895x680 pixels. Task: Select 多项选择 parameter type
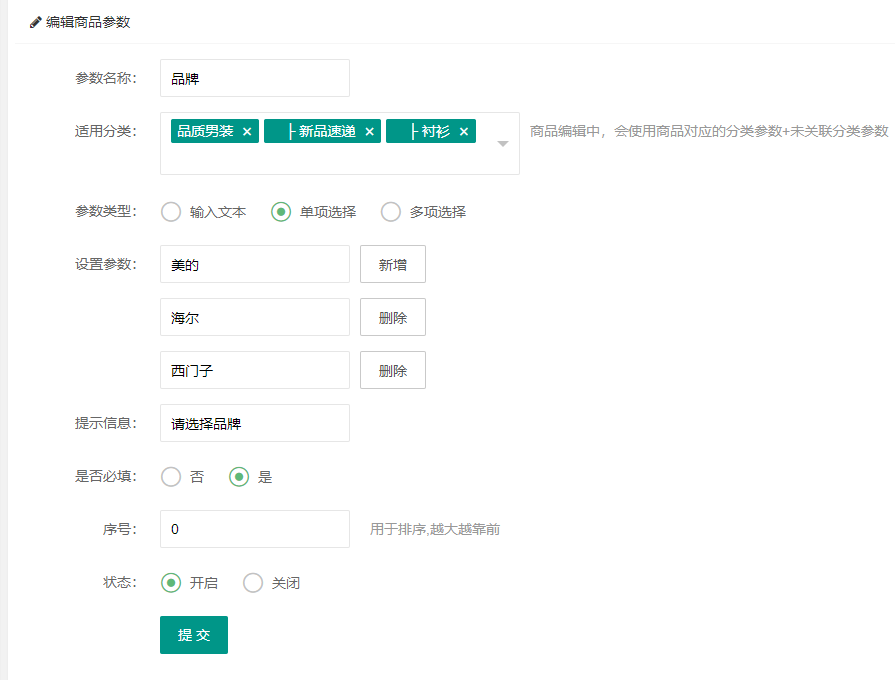pyautogui.click(x=391, y=212)
